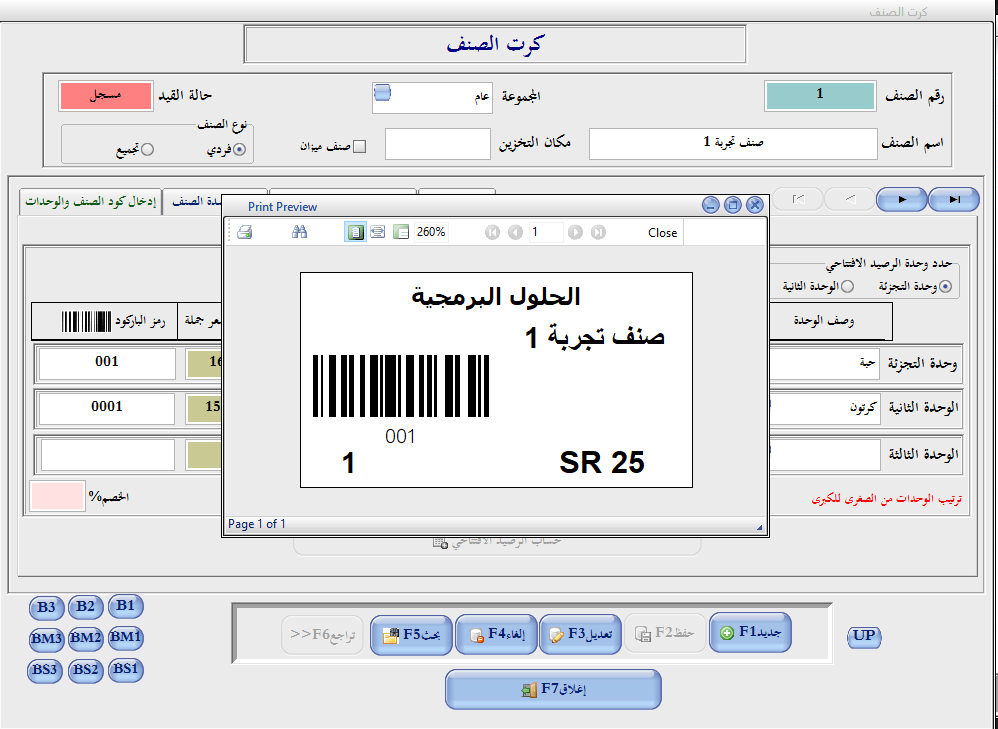This screenshot has height=729, width=998.
Task: Click the إغلاق F7 close button
Action: 553,689
